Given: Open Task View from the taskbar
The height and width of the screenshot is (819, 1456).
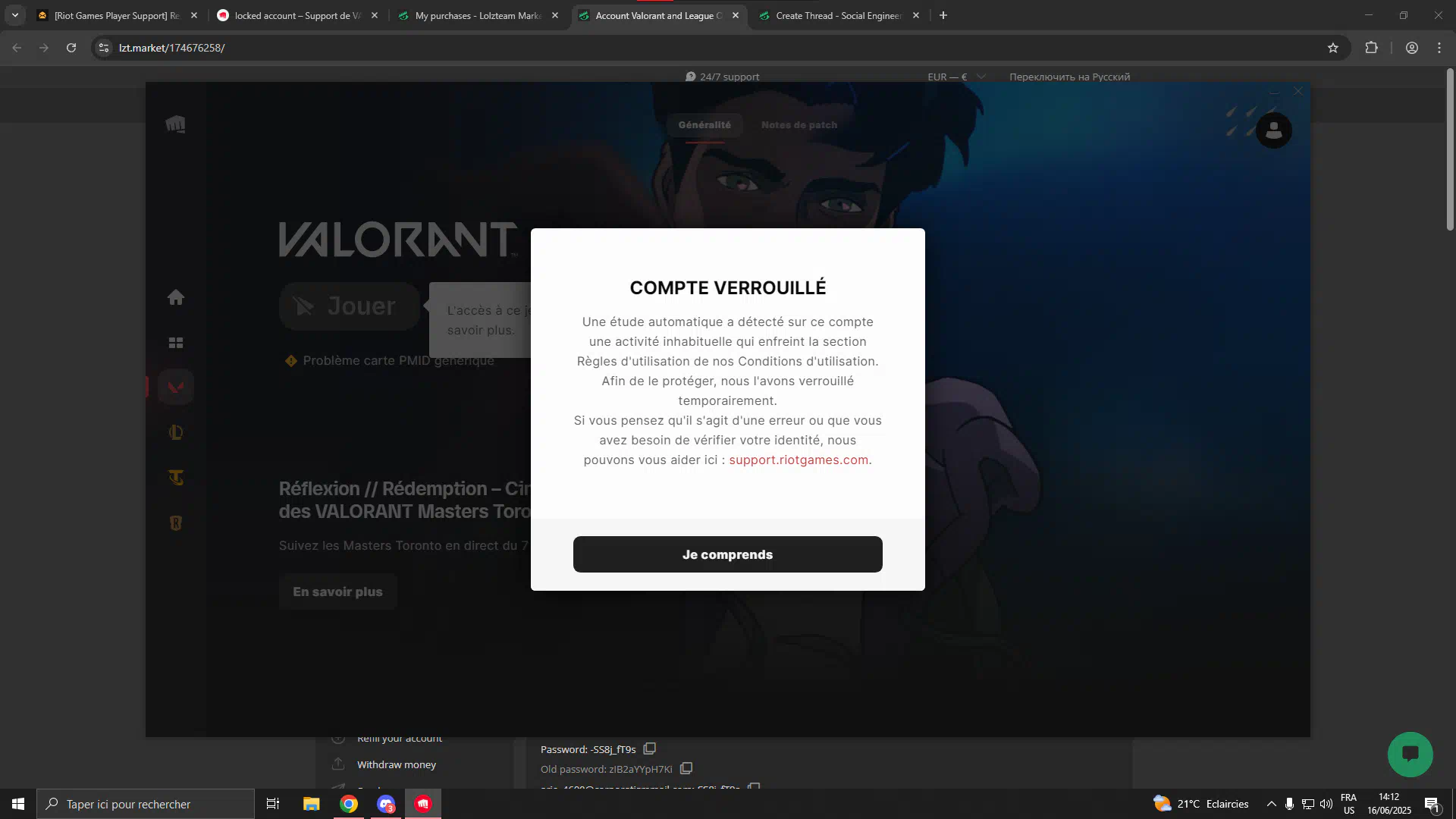Looking at the screenshot, I should [273, 804].
